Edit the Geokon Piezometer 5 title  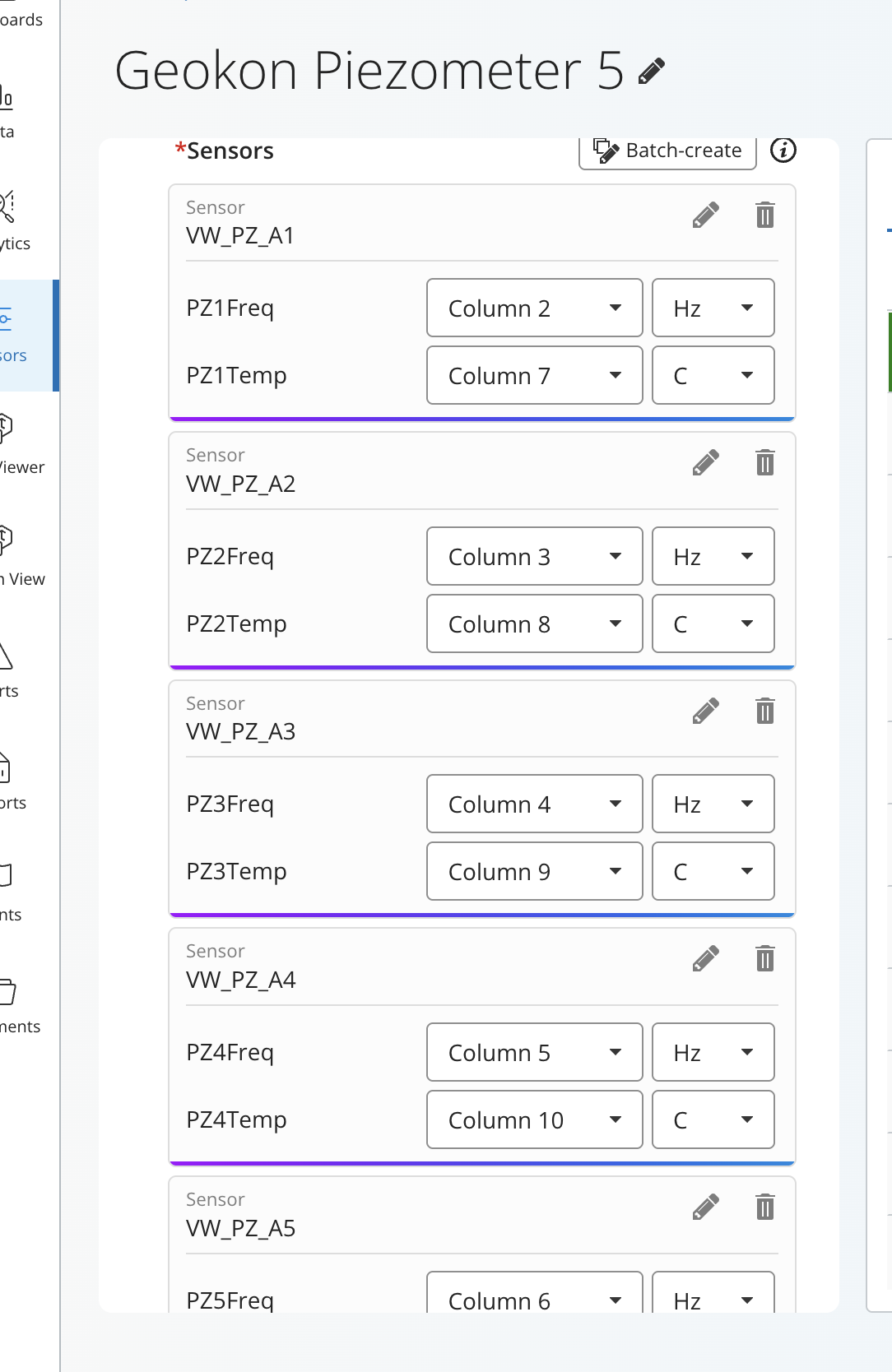coord(652,72)
